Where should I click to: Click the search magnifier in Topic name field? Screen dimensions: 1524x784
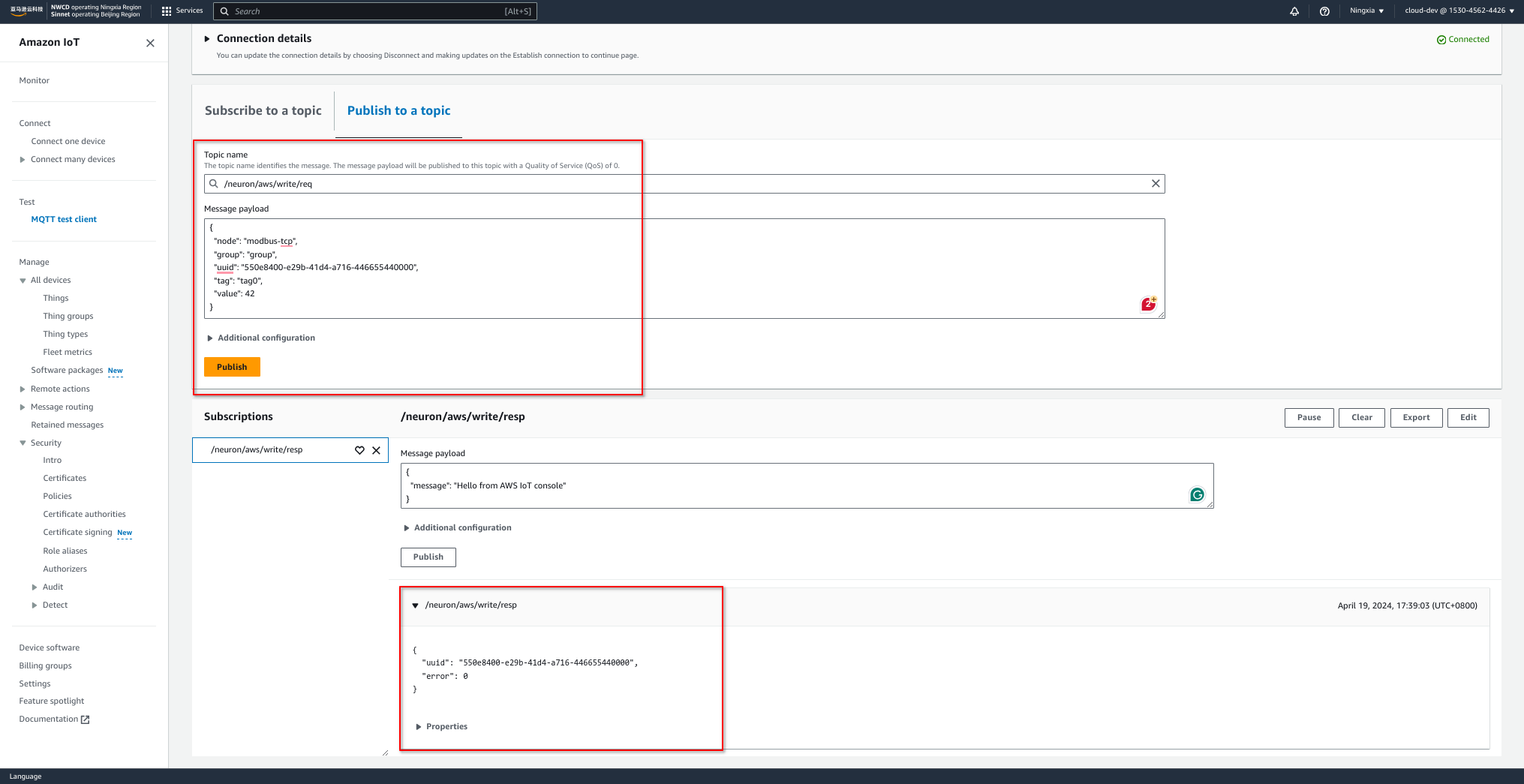[216, 183]
